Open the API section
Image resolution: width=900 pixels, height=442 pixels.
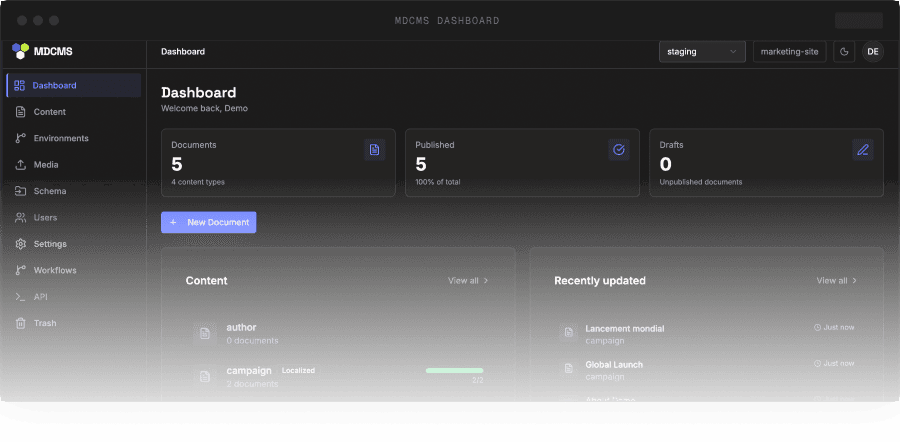(x=73, y=297)
